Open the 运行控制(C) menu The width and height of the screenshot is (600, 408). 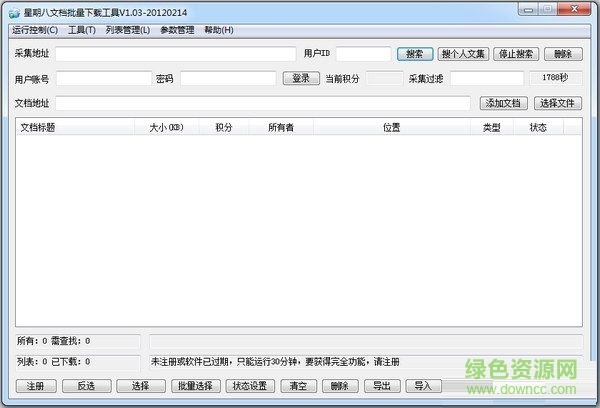tap(35, 30)
